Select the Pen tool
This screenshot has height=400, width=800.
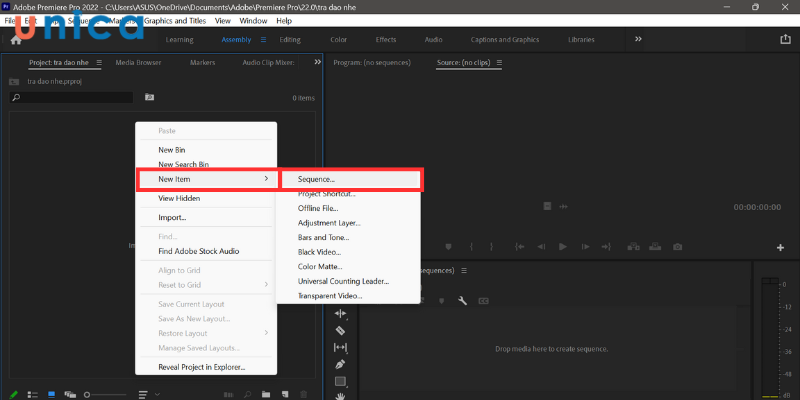tap(340, 364)
